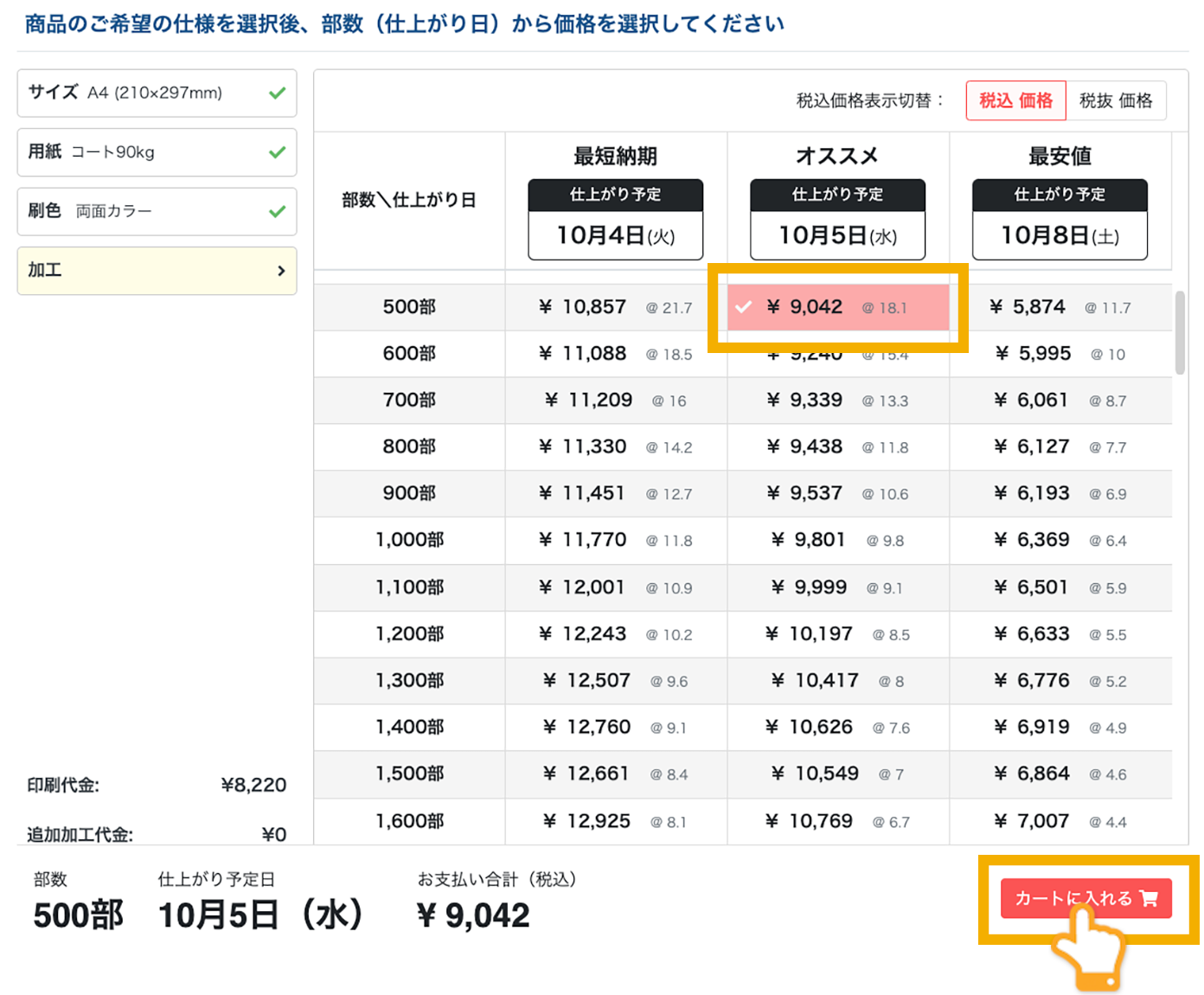Click 仕上がり予定 10月8日(土) date badge
Image resolution: width=1204 pixels, height=995 pixels.
(x=1059, y=219)
